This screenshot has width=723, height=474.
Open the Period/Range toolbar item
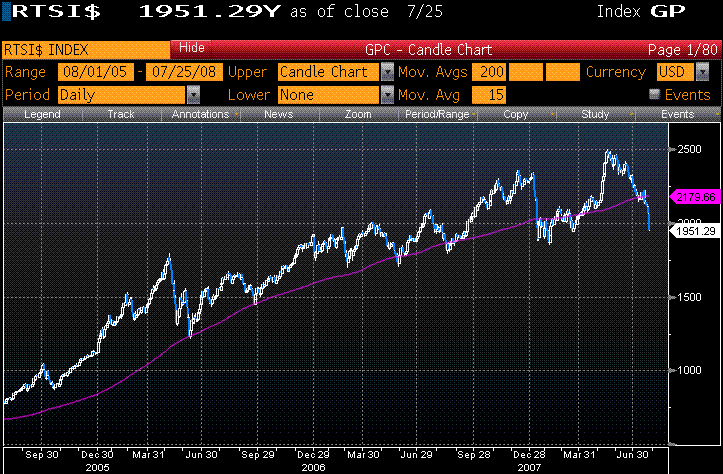click(437, 115)
